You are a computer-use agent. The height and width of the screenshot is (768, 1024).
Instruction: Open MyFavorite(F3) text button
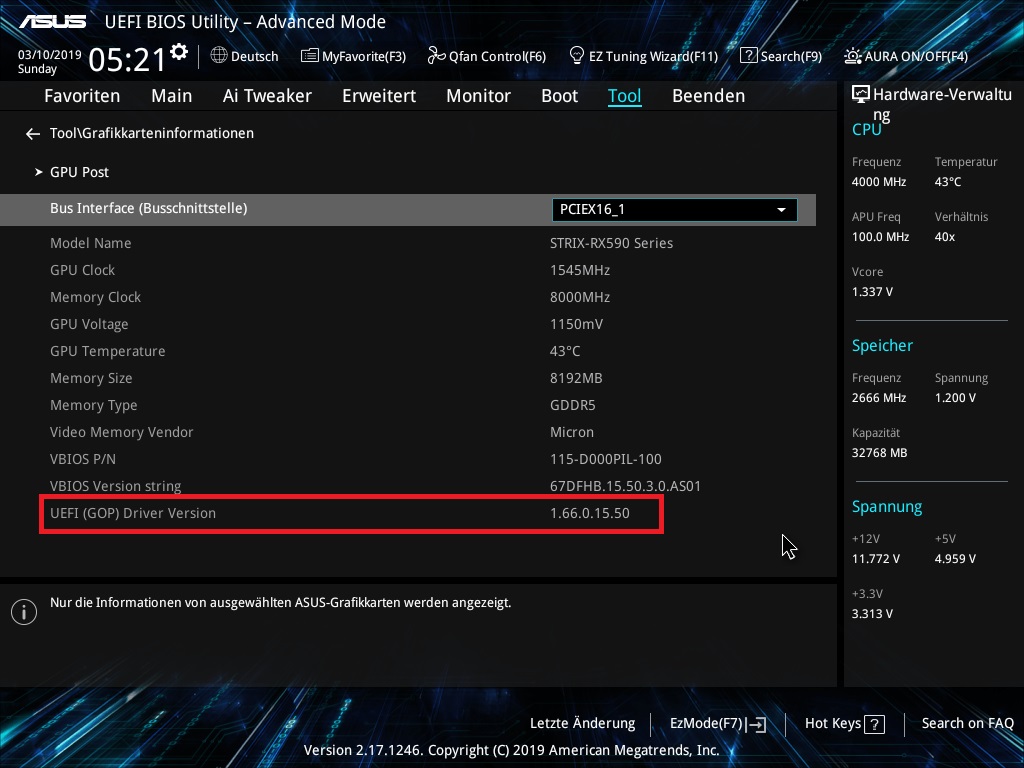click(x=364, y=56)
